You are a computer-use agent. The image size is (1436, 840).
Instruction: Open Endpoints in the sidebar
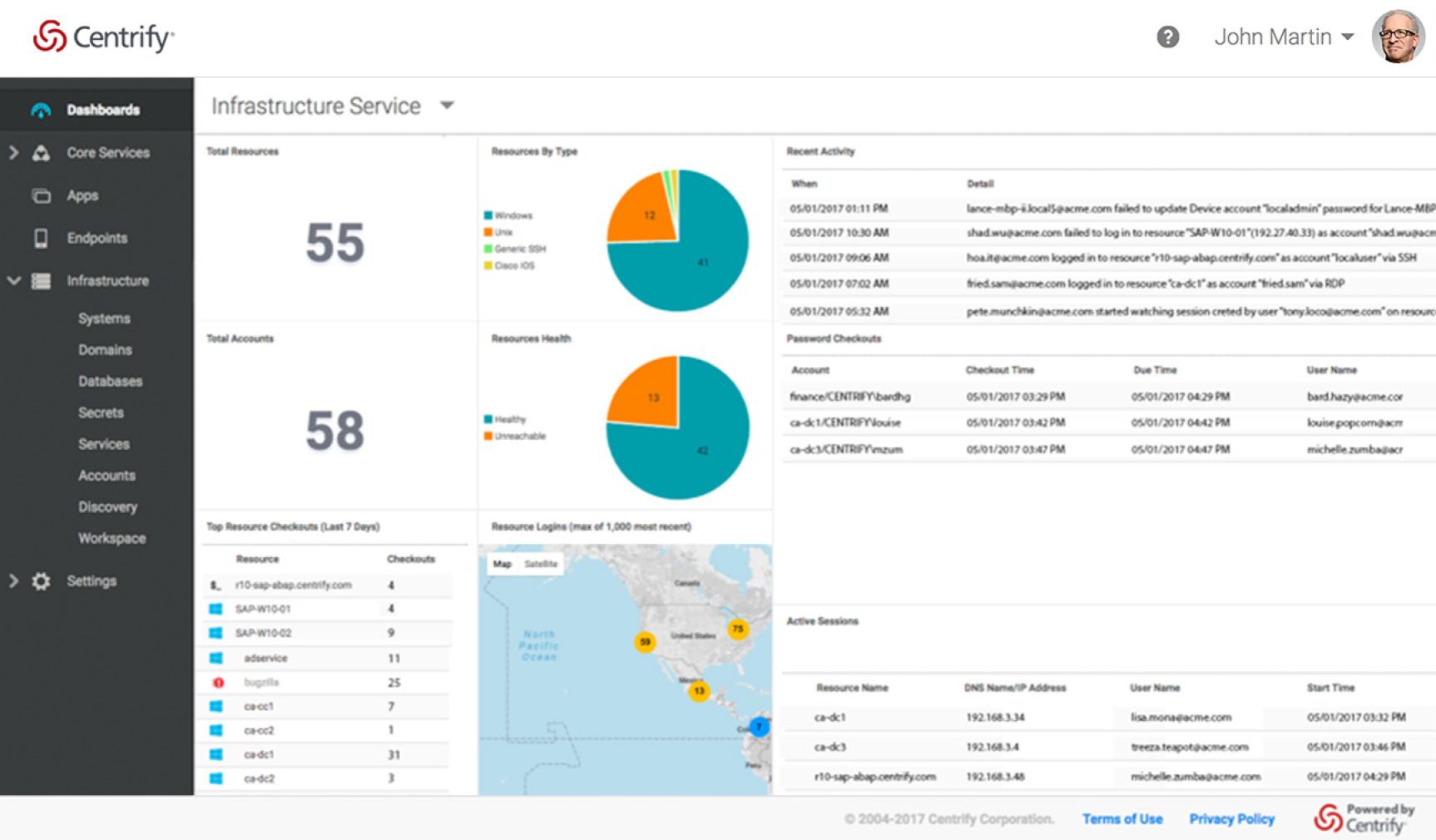pos(97,239)
